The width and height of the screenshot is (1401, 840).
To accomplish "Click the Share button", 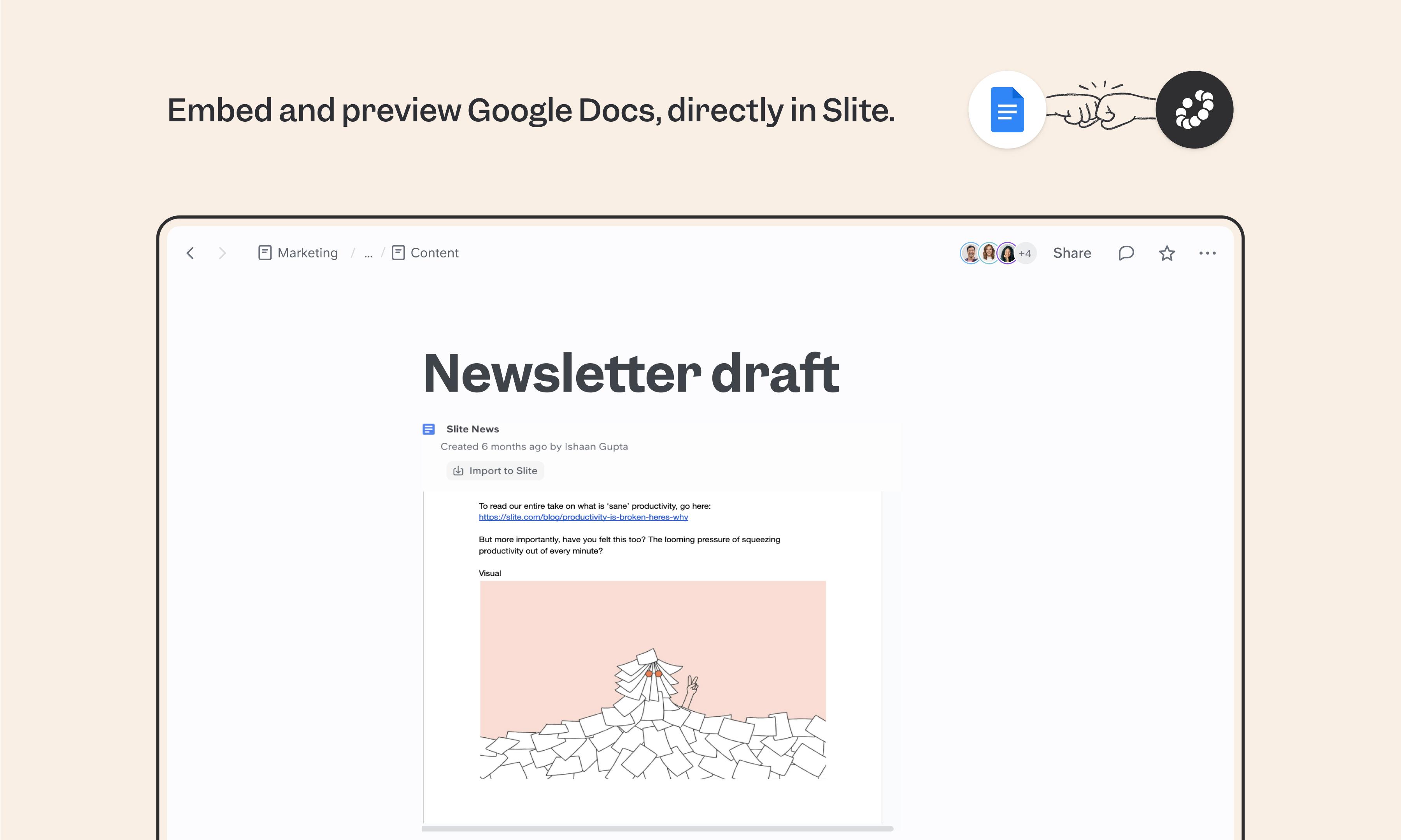I will [x=1072, y=253].
